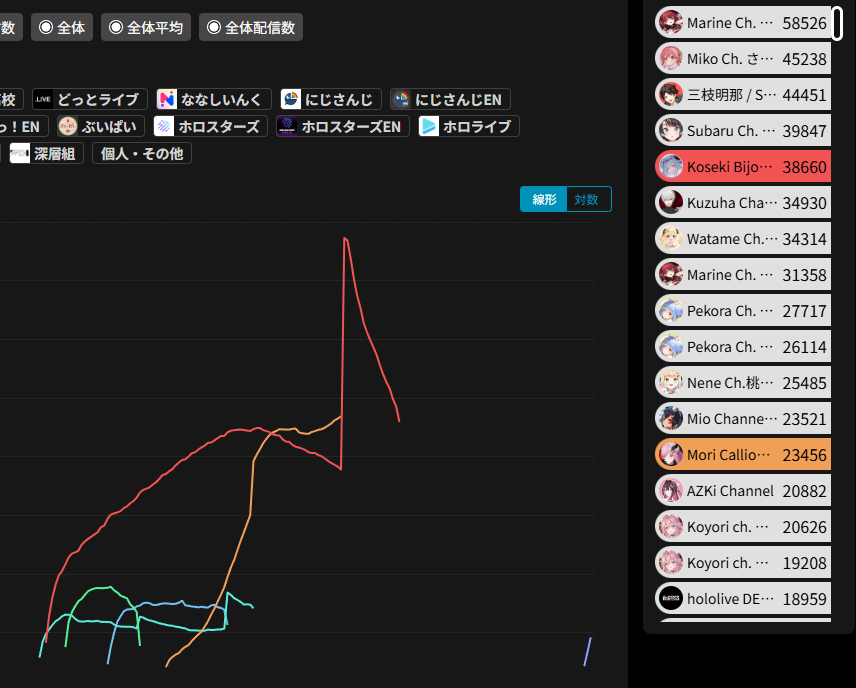Select highlighted Koseki Bijou 38660 entry
Screen dimensions: 856x688
coord(743,167)
